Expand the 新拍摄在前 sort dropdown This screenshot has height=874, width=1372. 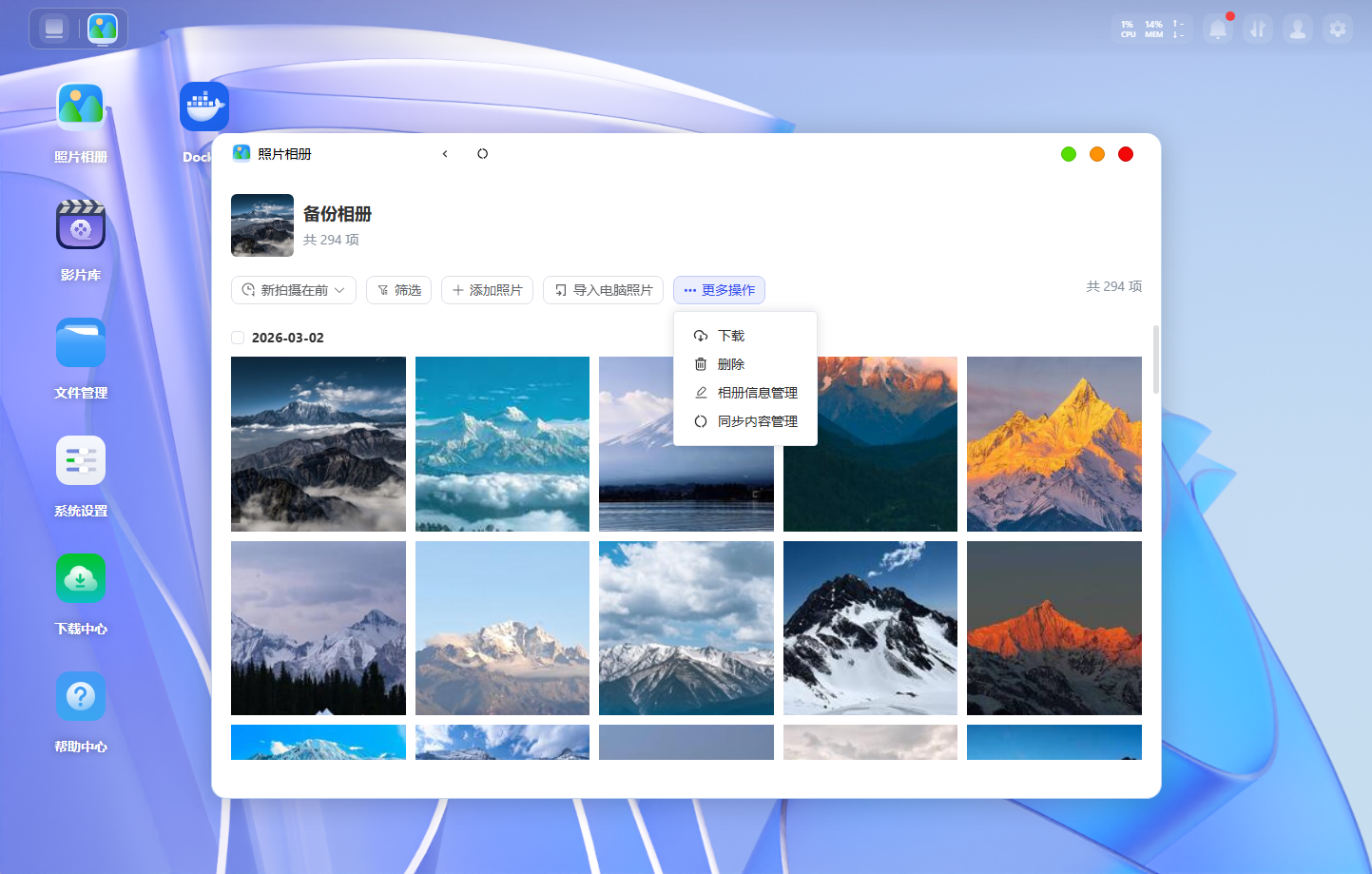(x=294, y=290)
